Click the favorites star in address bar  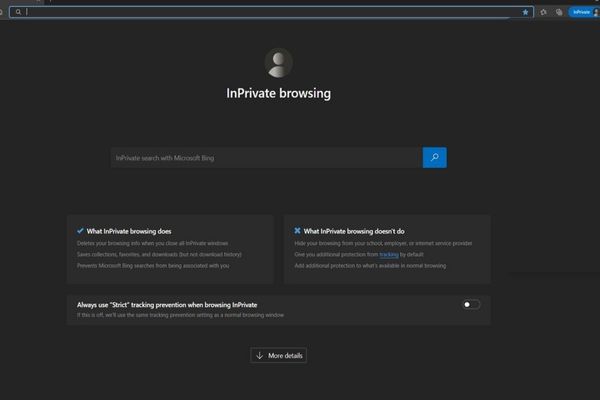pyautogui.click(x=525, y=12)
